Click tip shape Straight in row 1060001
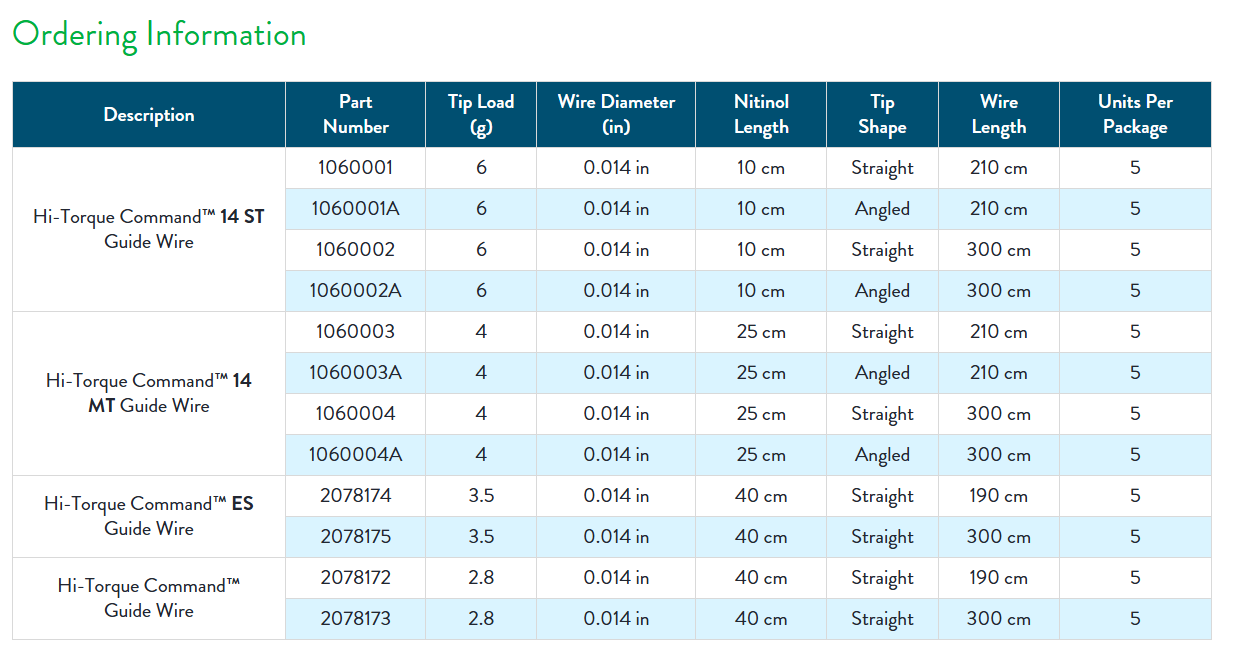The image size is (1233, 663). [882, 168]
